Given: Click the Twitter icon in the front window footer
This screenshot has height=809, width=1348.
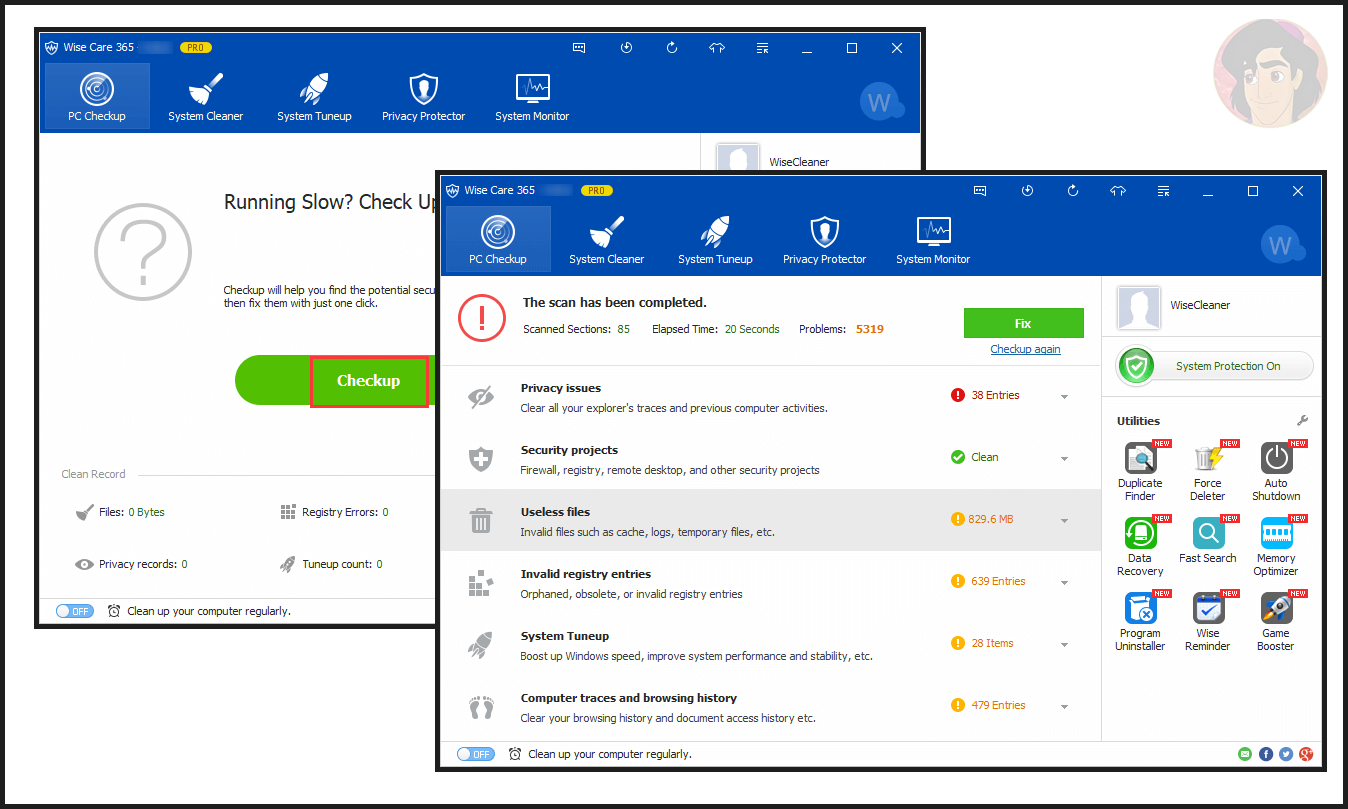Looking at the screenshot, I should click(1286, 754).
